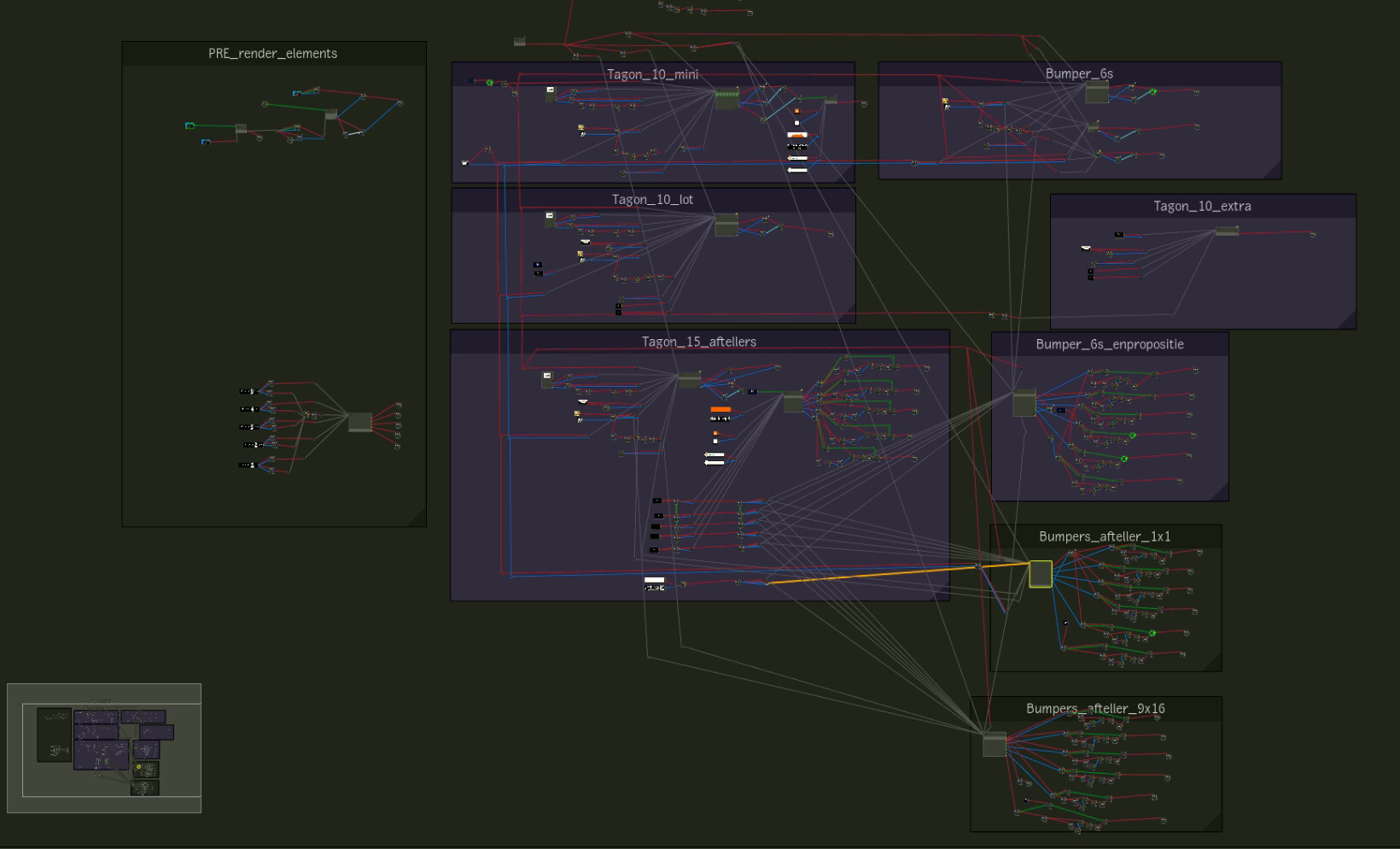Select the standalone gray node above Tagon_10_mini
The height and width of the screenshot is (849, 1400).
(x=519, y=42)
